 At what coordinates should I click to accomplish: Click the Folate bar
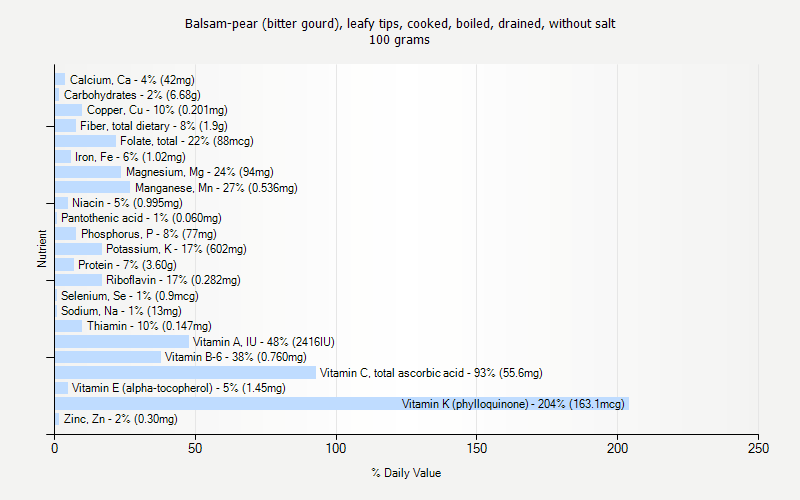86,141
